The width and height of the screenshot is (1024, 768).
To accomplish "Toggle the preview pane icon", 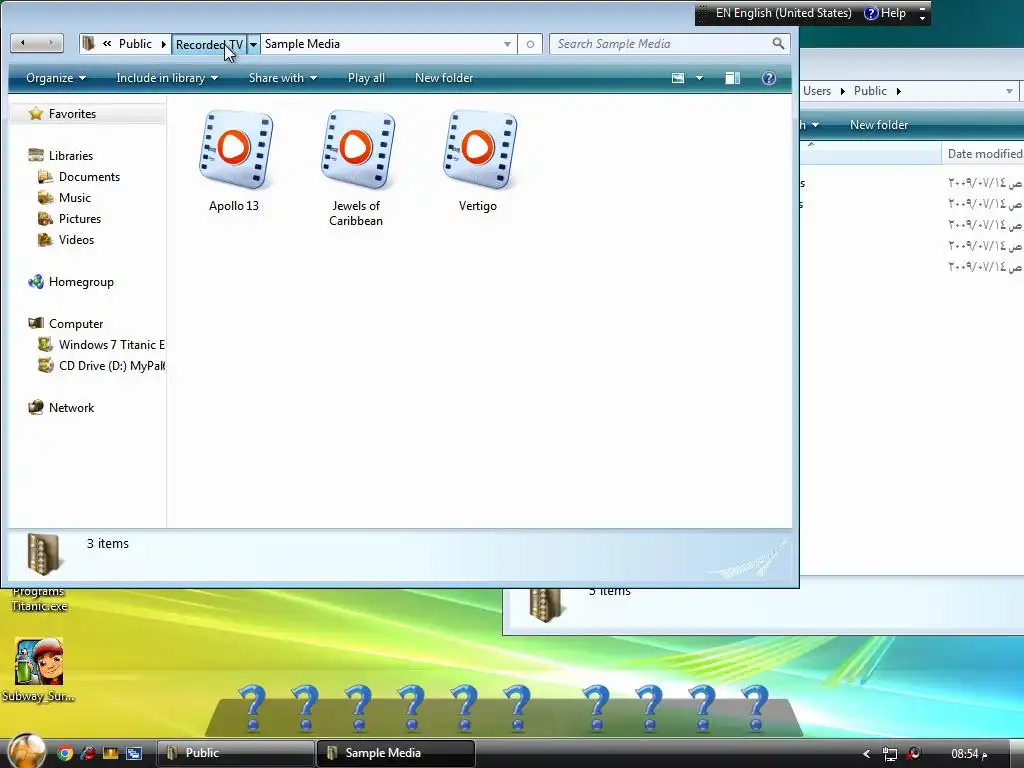I will click(732, 78).
